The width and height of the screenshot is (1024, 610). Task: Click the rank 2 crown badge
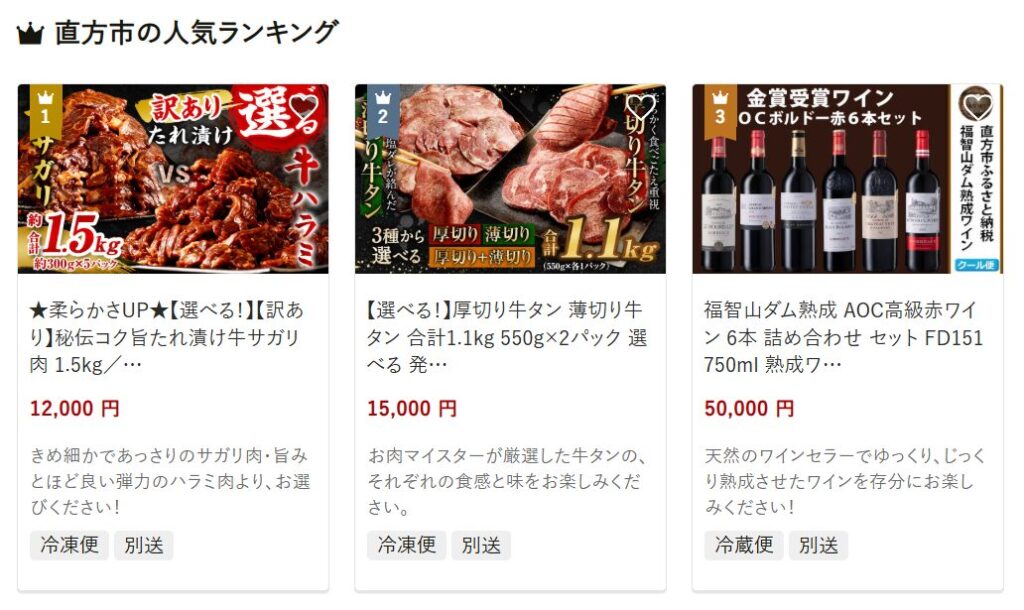coord(383,109)
